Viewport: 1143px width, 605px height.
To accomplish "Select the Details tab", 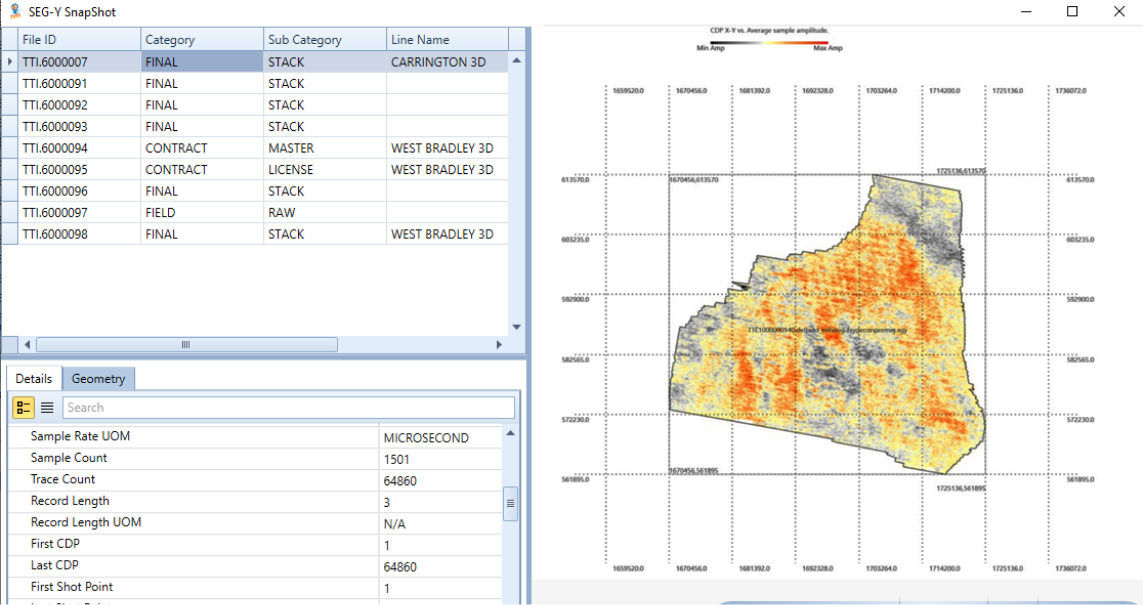I will (34, 379).
